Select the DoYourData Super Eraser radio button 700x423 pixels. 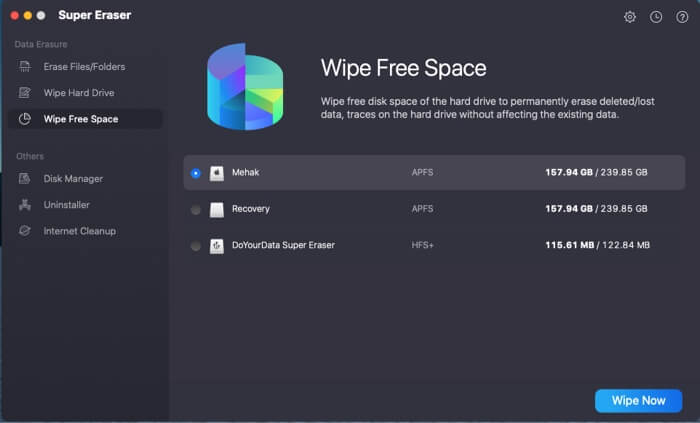tap(196, 246)
